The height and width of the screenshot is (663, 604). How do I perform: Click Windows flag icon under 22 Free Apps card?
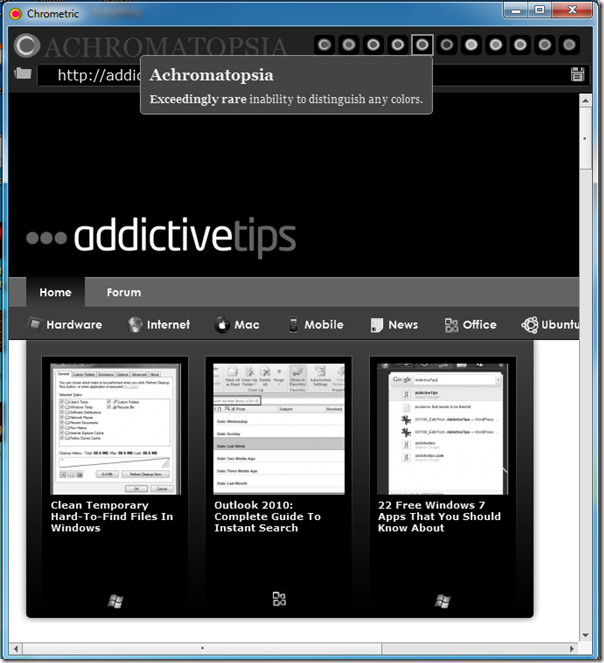[442, 601]
